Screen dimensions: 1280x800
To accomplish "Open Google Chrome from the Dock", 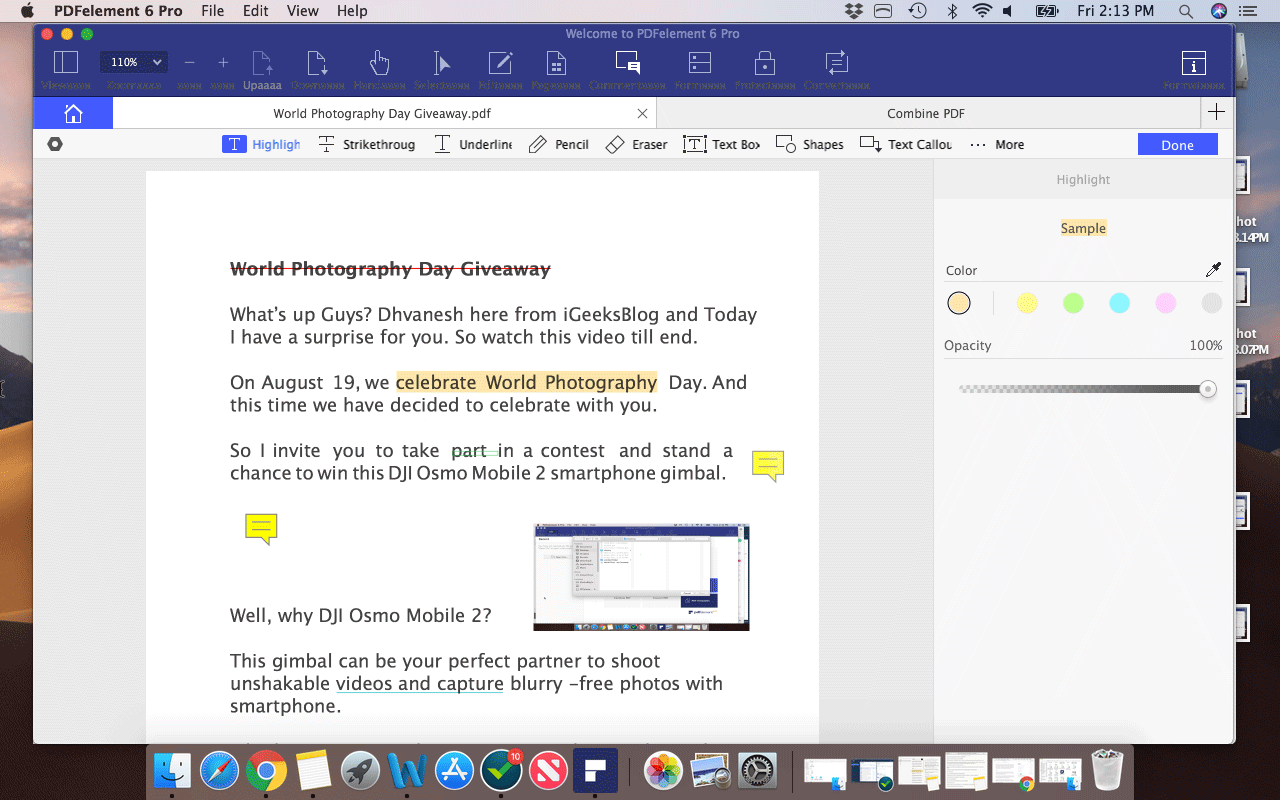I will [267, 771].
